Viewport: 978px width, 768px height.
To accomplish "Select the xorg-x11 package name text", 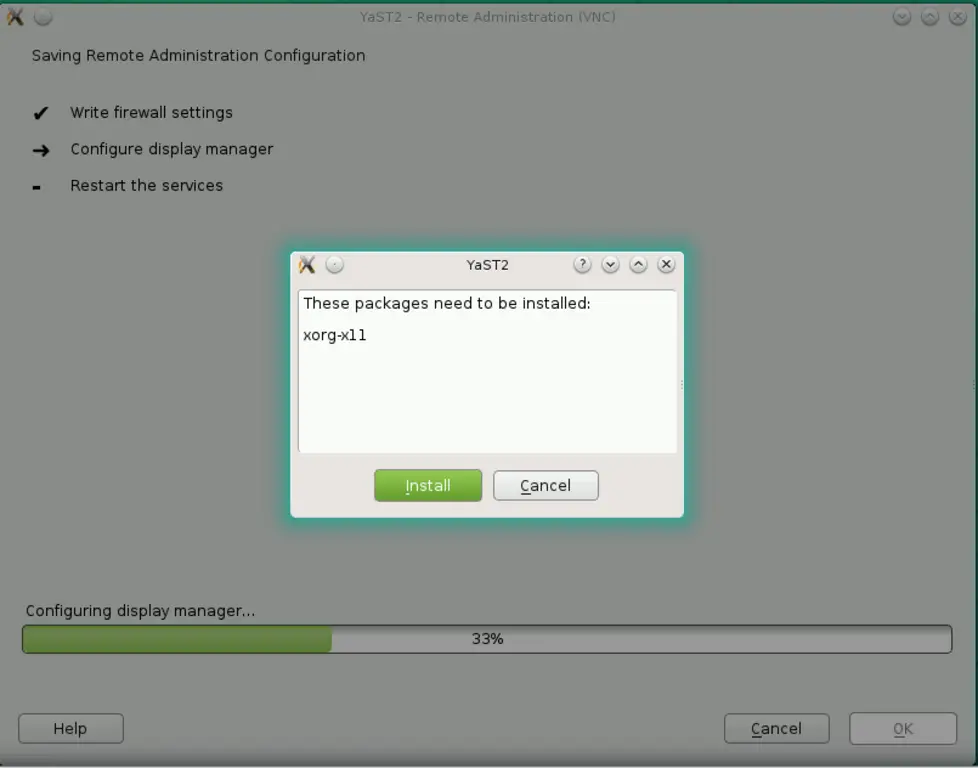I will pos(334,335).
